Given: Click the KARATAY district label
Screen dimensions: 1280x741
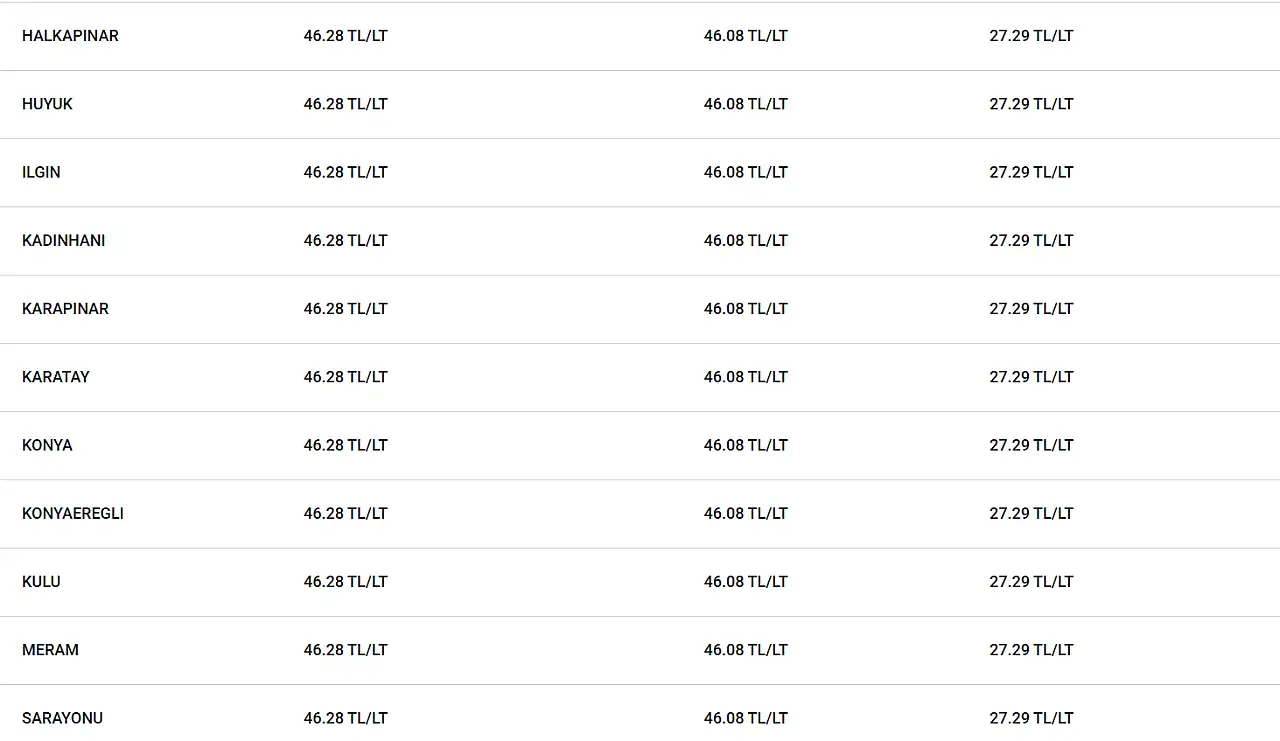Looking at the screenshot, I should click(56, 377).
